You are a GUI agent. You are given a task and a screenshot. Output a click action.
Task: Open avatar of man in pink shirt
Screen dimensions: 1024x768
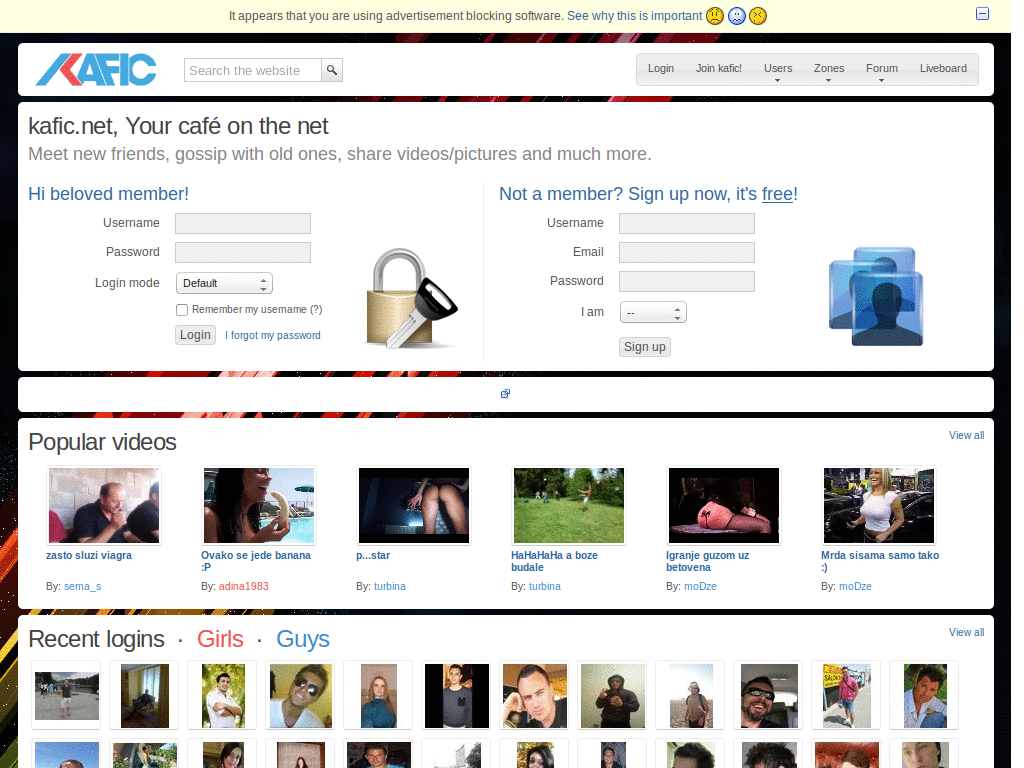coord(847,696)
